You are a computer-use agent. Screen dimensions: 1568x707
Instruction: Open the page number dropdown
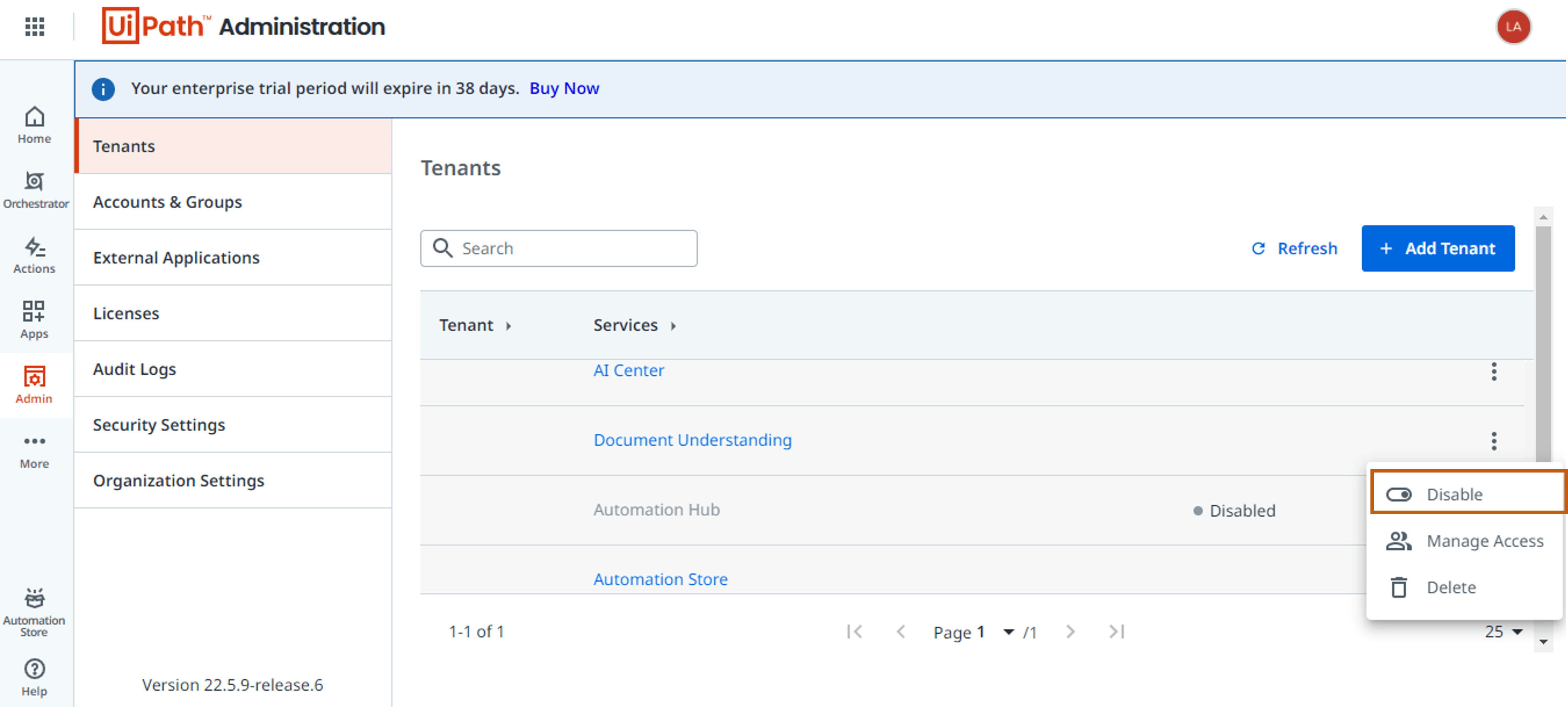1008,632
